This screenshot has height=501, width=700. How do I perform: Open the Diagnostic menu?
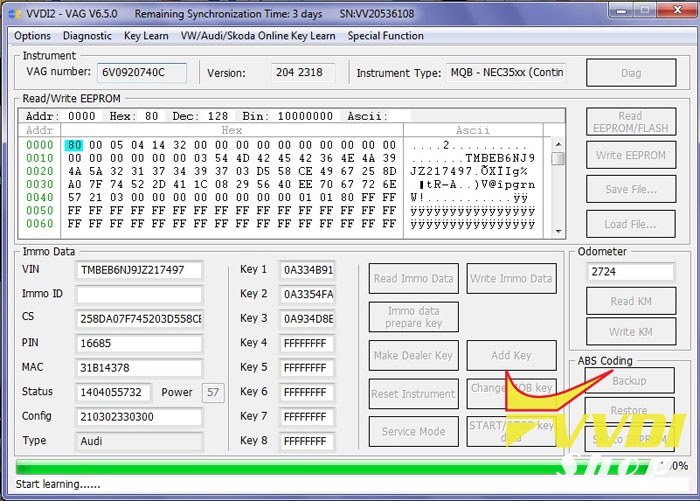[x=87, y=36]
